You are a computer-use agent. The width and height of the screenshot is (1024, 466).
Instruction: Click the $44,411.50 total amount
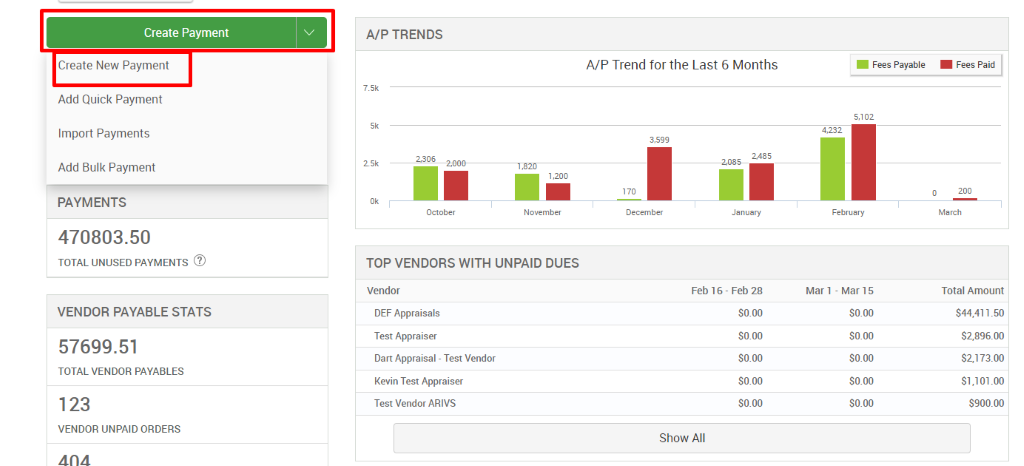pyautogui.click(x=980, y=313)
